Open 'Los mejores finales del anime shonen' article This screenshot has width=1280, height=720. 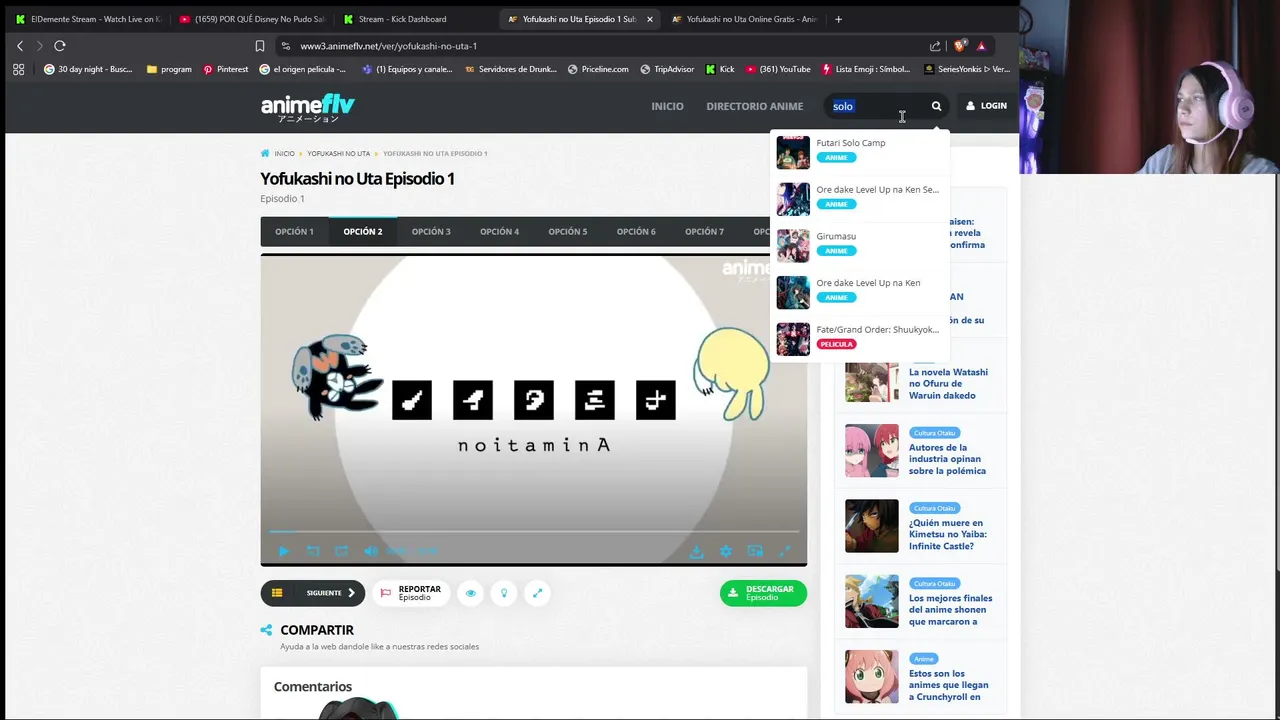tap(950, 610)
